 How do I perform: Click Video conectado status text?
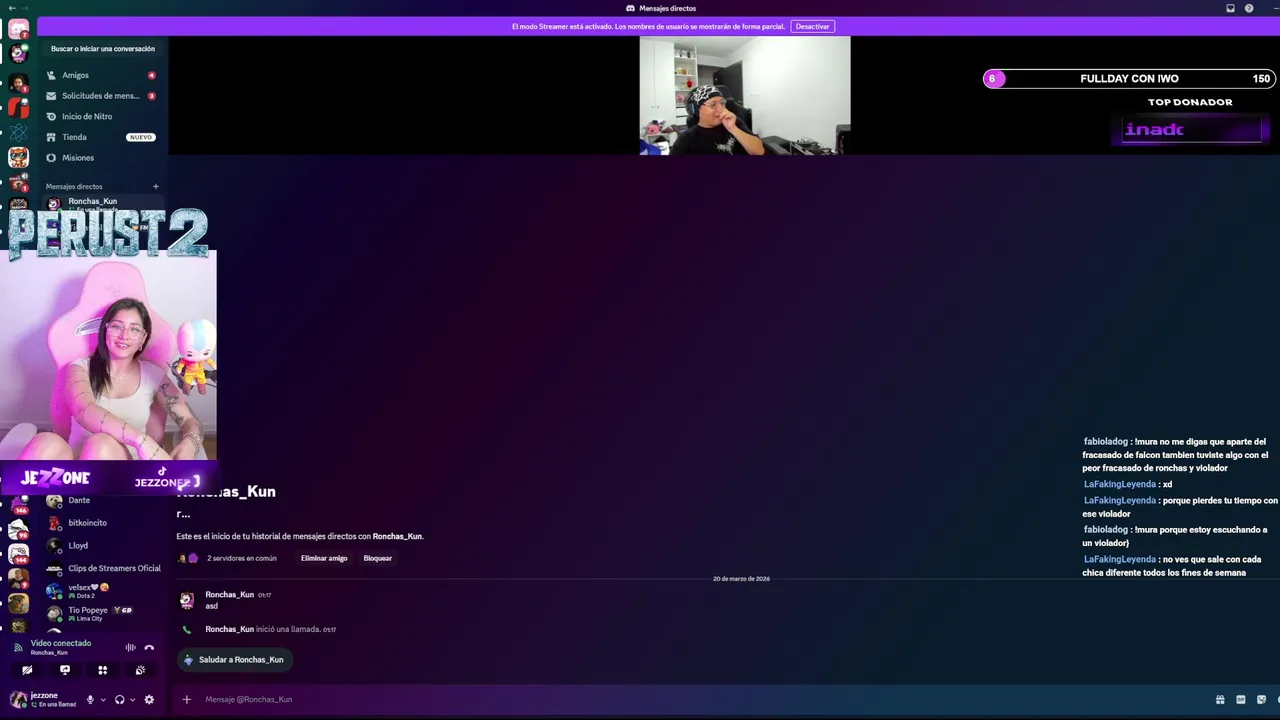point(61,643)
